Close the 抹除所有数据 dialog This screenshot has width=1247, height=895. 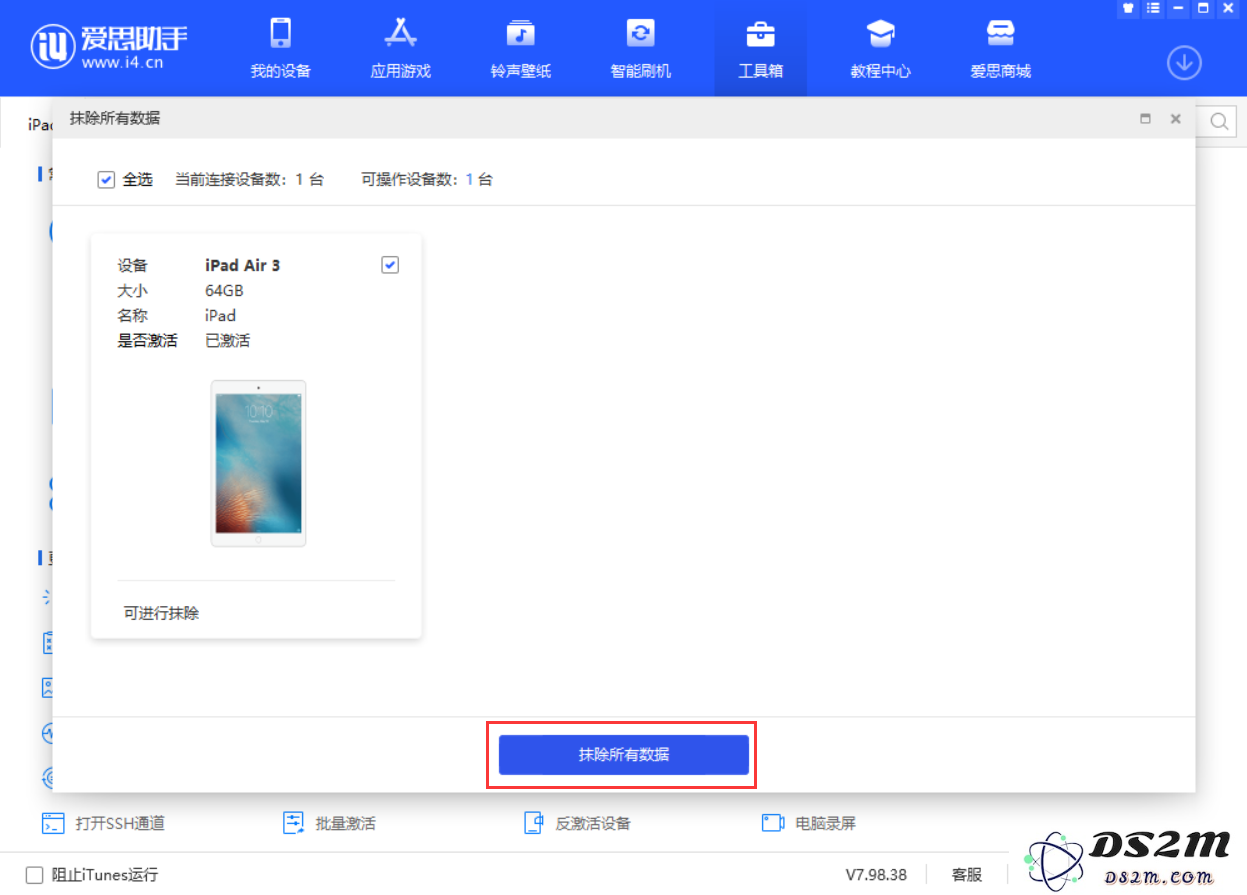point(1176,119)
